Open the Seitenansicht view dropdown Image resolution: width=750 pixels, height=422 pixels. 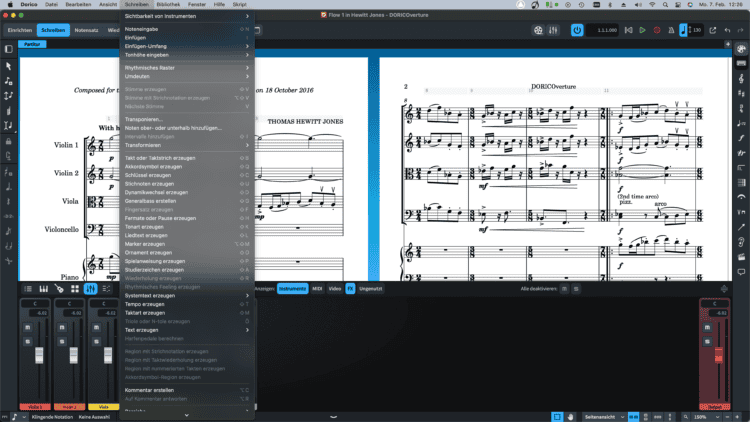point(604,417)
